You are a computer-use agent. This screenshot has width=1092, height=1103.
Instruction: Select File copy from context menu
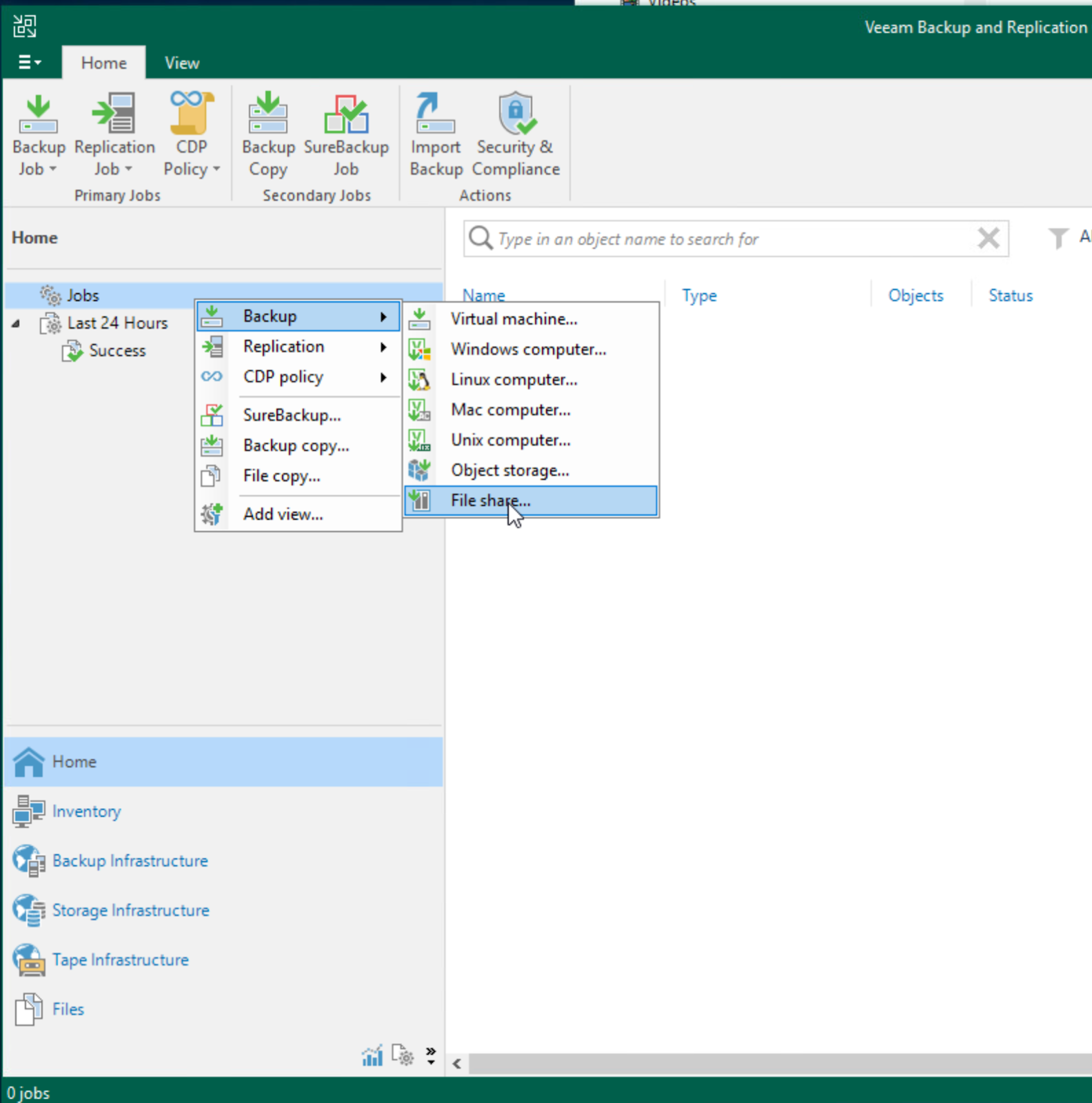299,476
